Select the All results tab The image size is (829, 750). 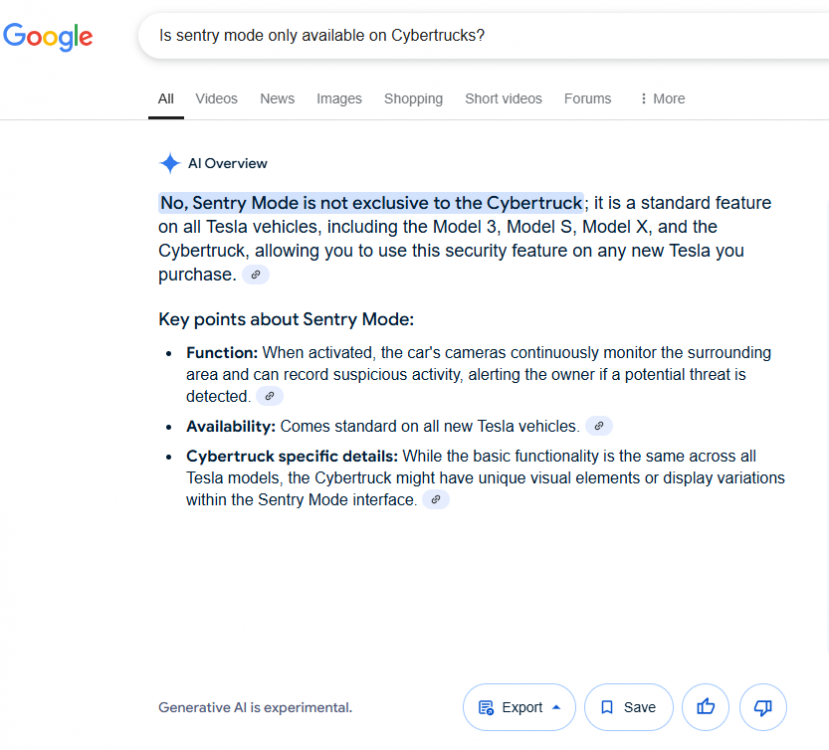[x=166, y=99]
